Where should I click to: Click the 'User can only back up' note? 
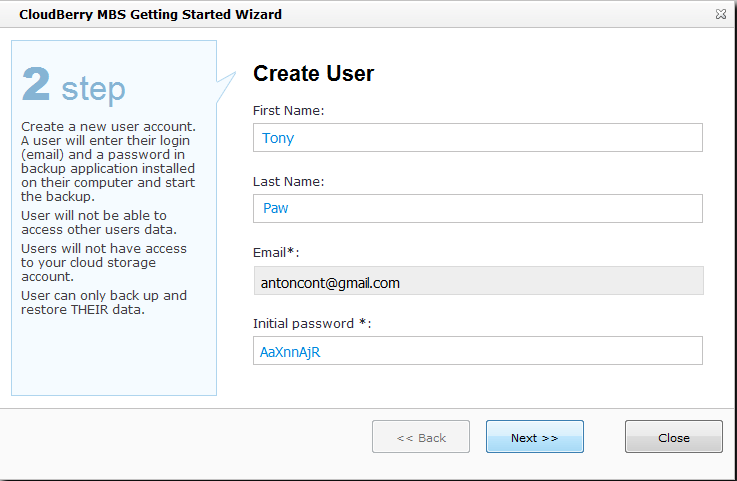coord(104,302)
